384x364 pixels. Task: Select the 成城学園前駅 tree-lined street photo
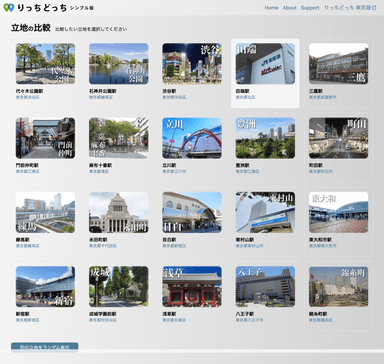click(x=119, y=287)
